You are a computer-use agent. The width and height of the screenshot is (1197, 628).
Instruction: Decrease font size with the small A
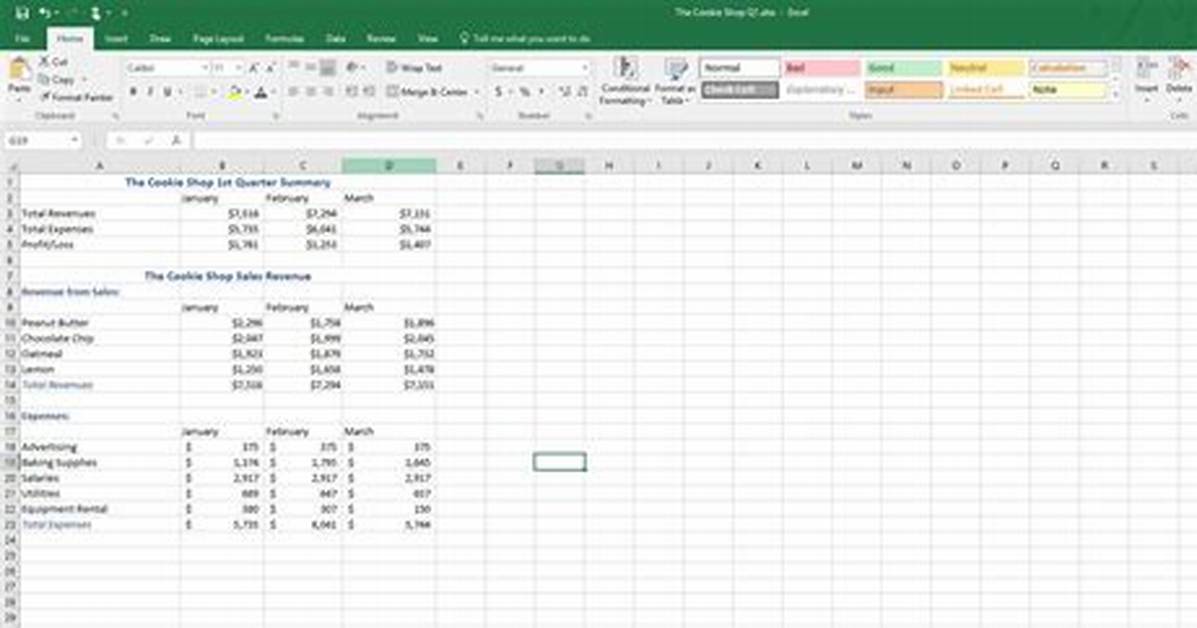point(271,68)
